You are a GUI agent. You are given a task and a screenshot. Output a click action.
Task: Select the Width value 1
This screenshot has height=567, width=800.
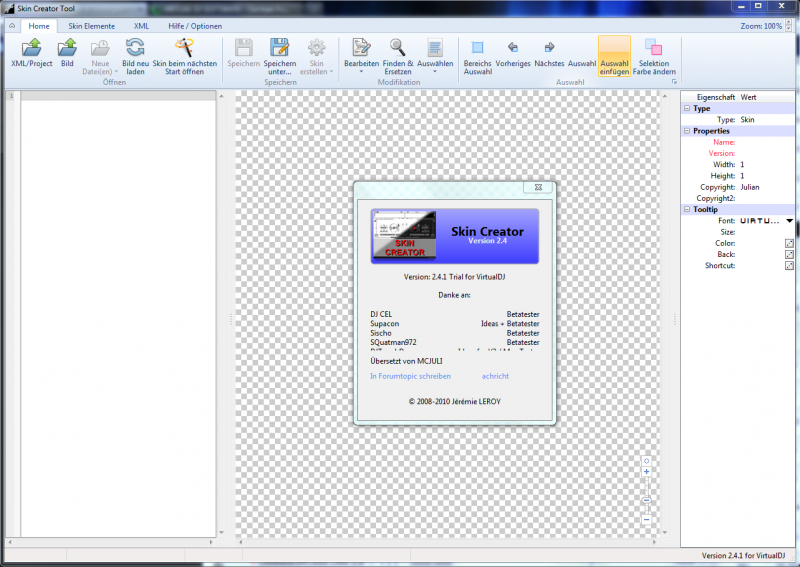point(742,165)
